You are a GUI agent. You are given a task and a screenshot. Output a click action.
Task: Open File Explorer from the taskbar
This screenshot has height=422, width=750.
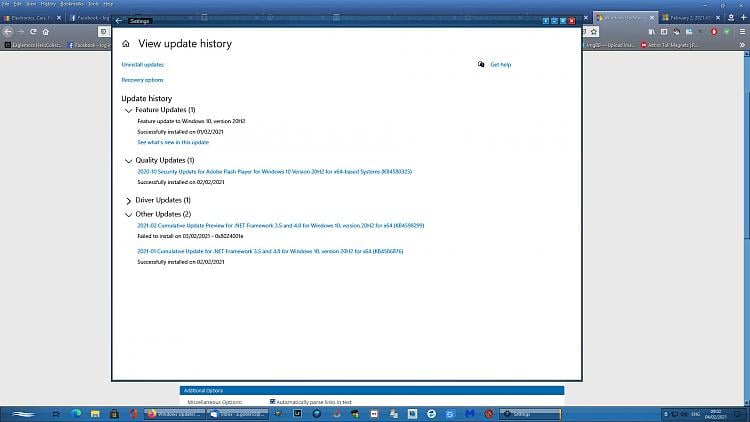(x=95, y=414)
